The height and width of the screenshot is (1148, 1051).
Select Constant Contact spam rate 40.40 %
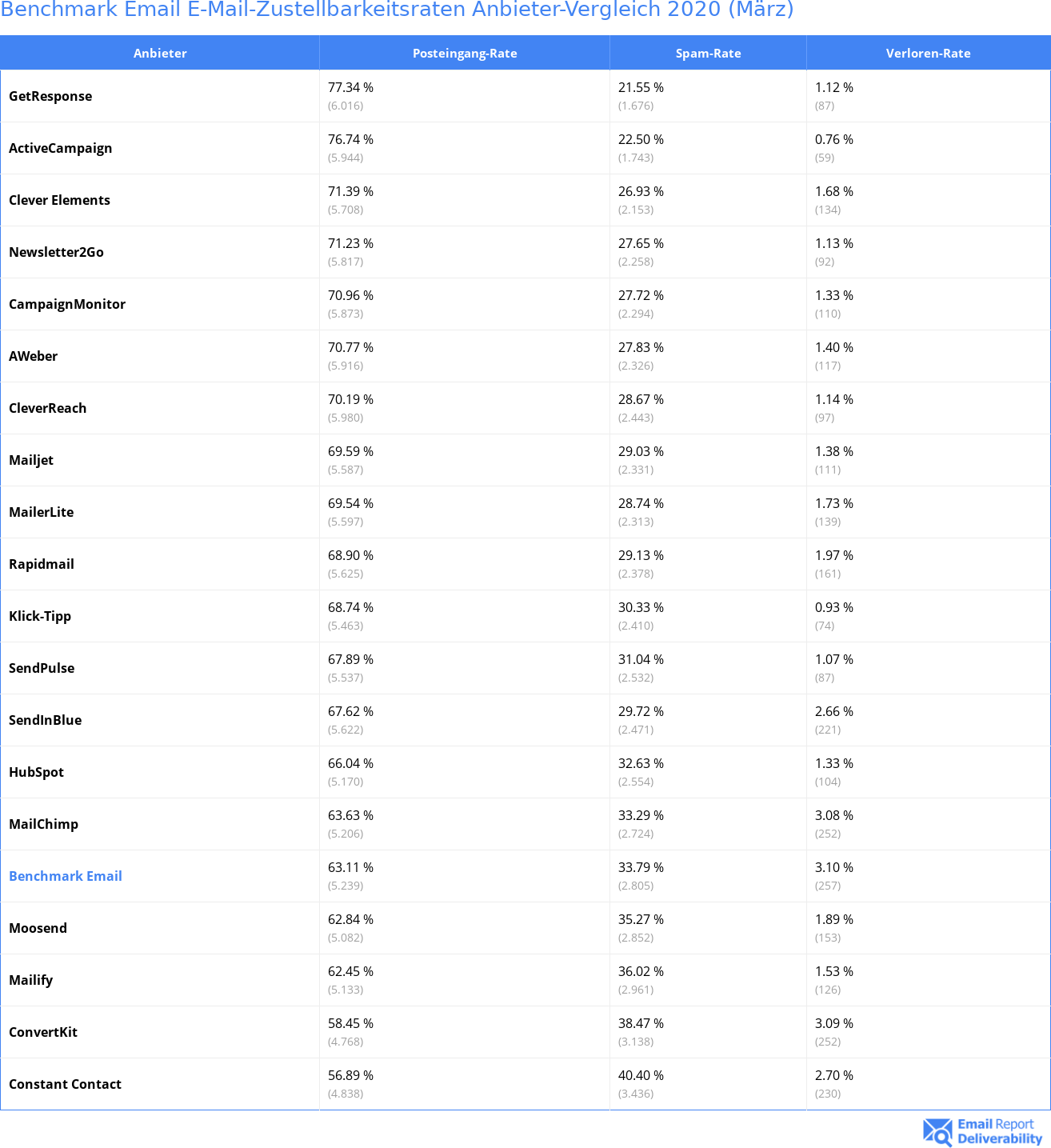(x=641, y=1075)
